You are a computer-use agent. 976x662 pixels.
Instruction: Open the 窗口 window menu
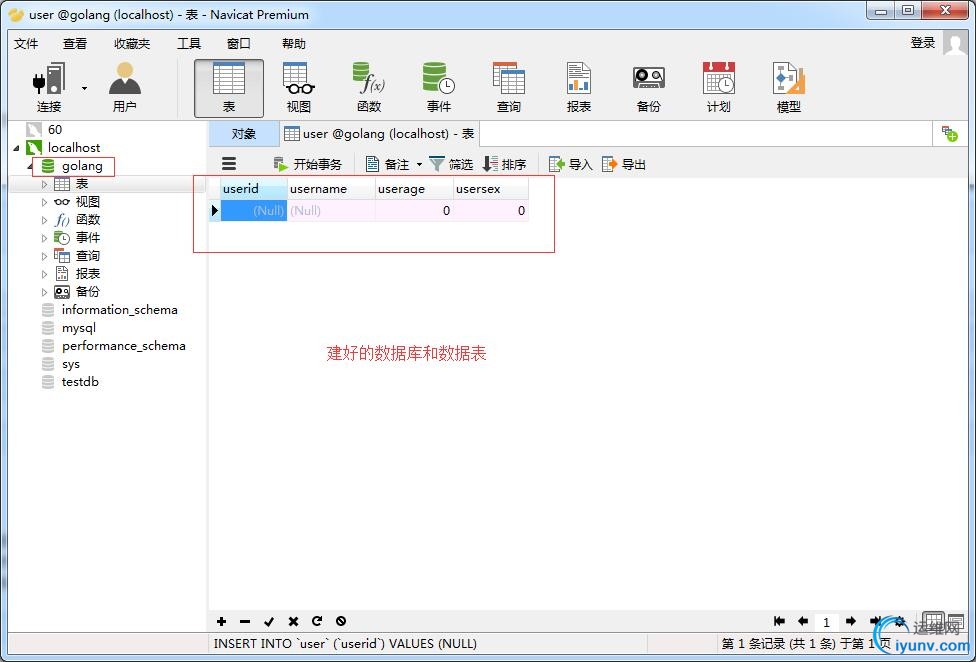click(x=238, y=44)
